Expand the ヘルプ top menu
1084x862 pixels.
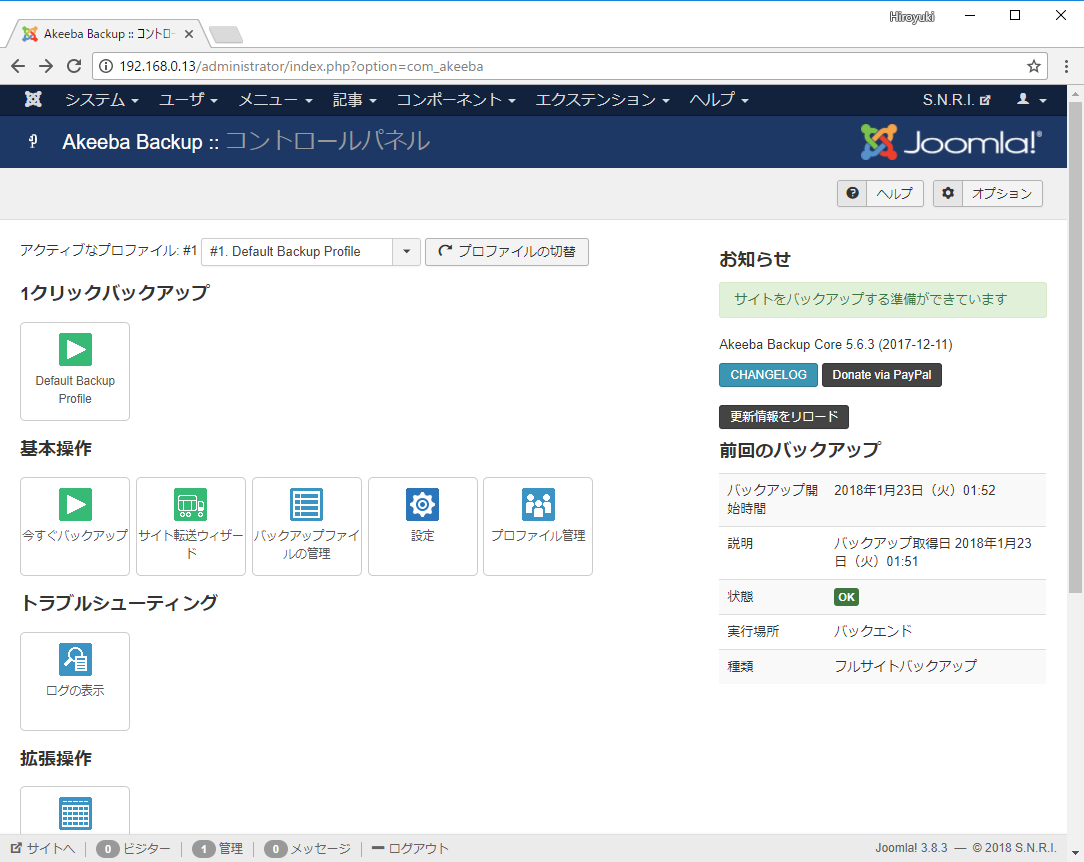pos(719,100)
